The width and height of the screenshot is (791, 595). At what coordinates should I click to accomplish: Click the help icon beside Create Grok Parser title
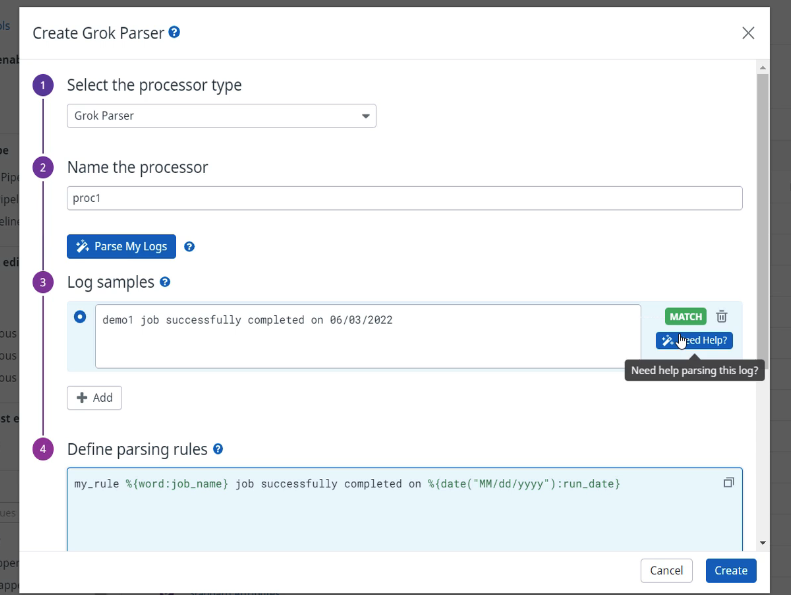point(174,32)
